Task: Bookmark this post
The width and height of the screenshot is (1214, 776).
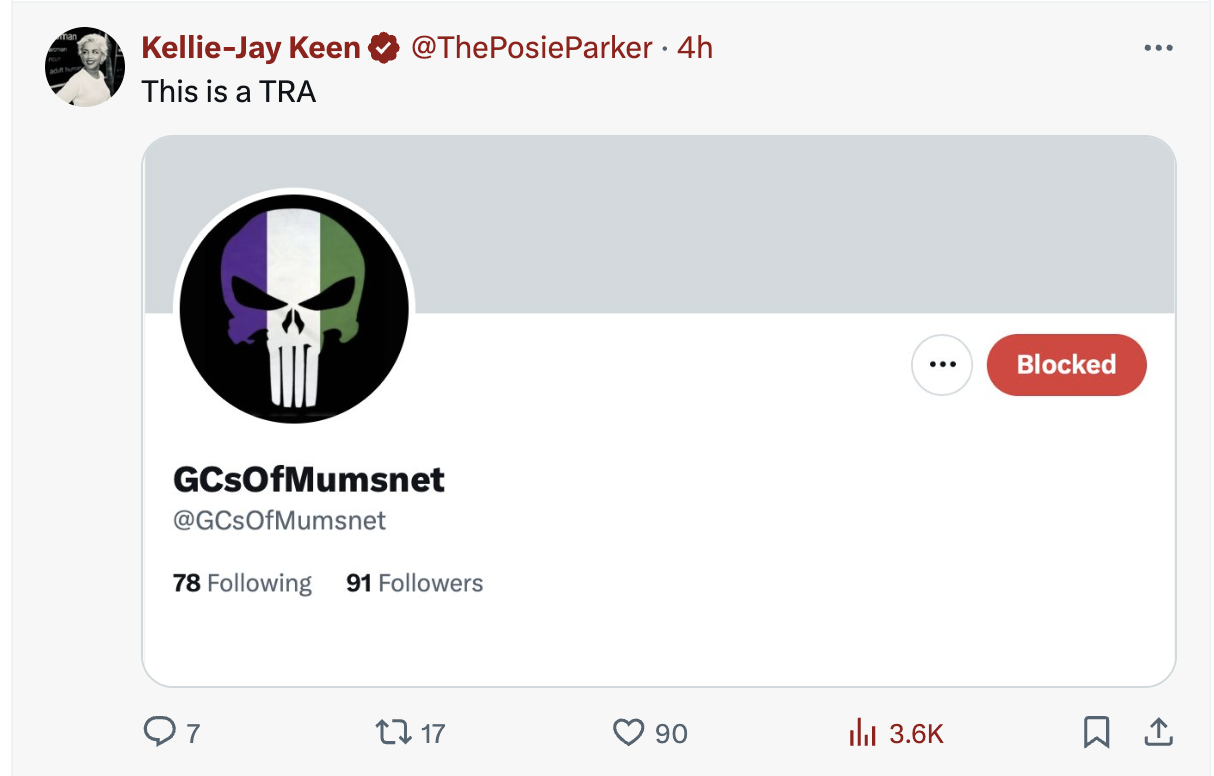Action: click(x=1097, y=733)
